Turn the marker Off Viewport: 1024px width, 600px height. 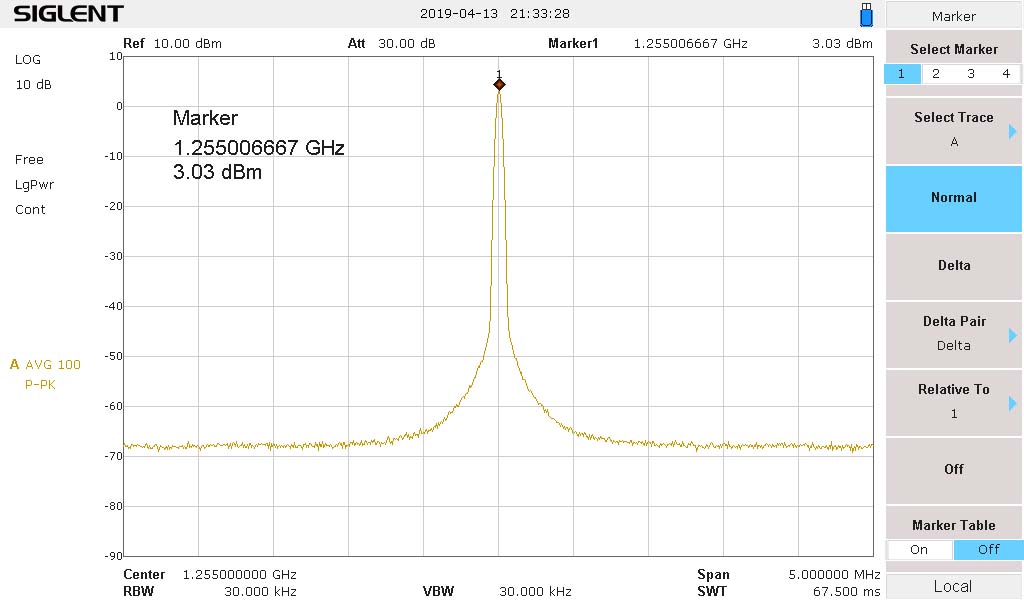pyautogui.click(x=953, y=469)
